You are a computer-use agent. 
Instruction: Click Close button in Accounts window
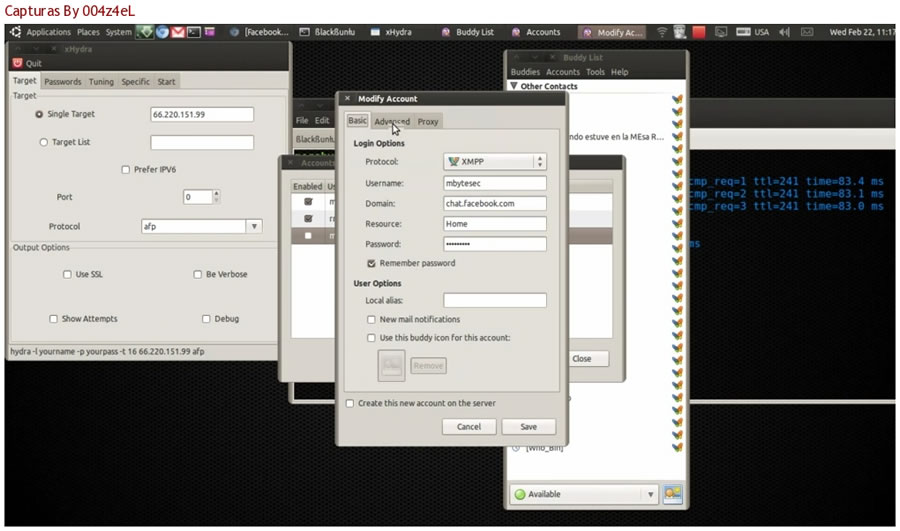pyautogui.click(x=581, y=359)
